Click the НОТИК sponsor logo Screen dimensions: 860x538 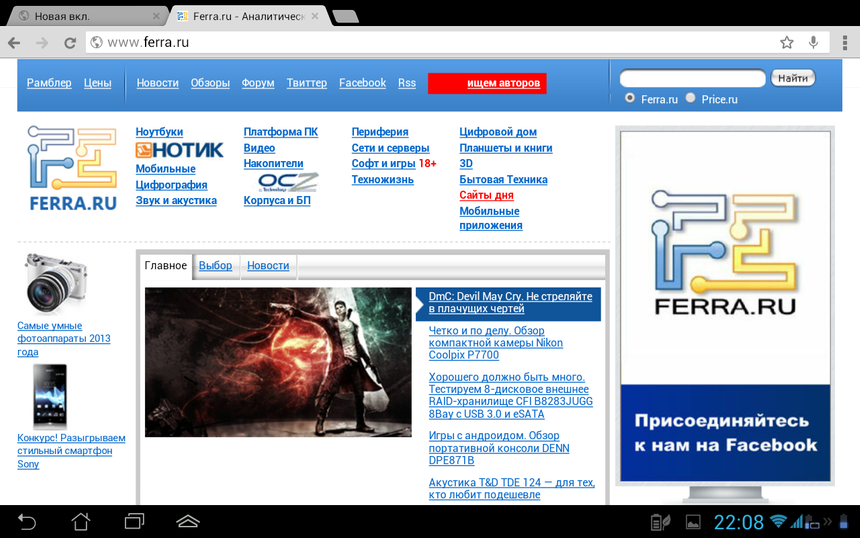click(x=179, y=150)
